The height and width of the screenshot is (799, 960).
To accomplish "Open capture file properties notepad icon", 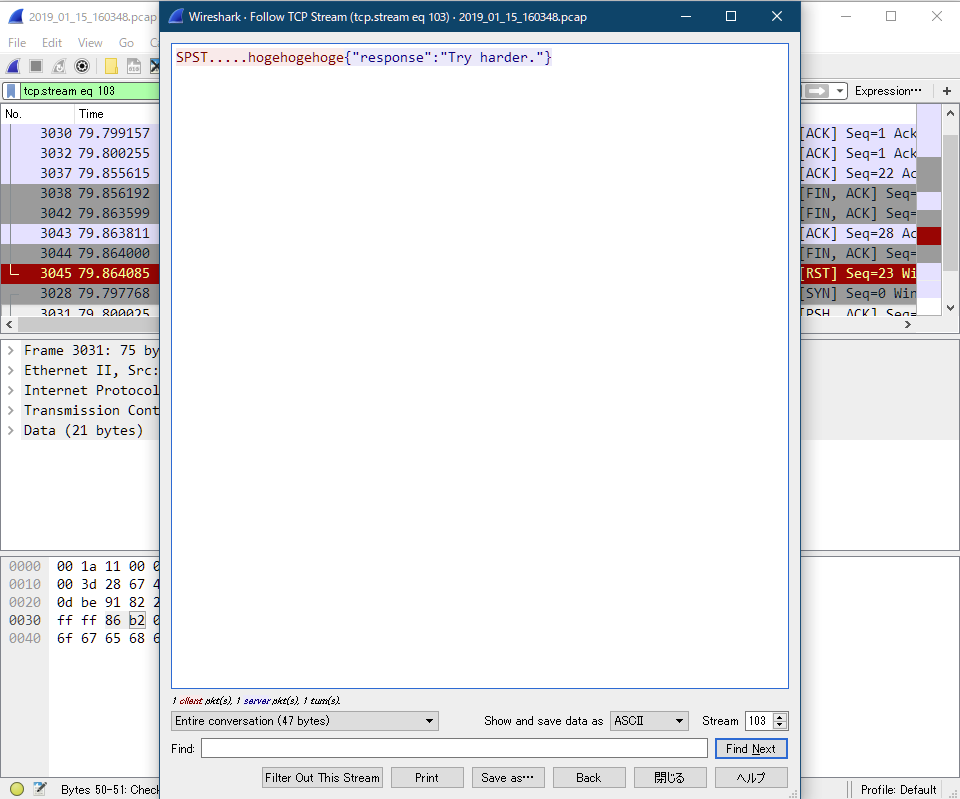I will [40, 789].
